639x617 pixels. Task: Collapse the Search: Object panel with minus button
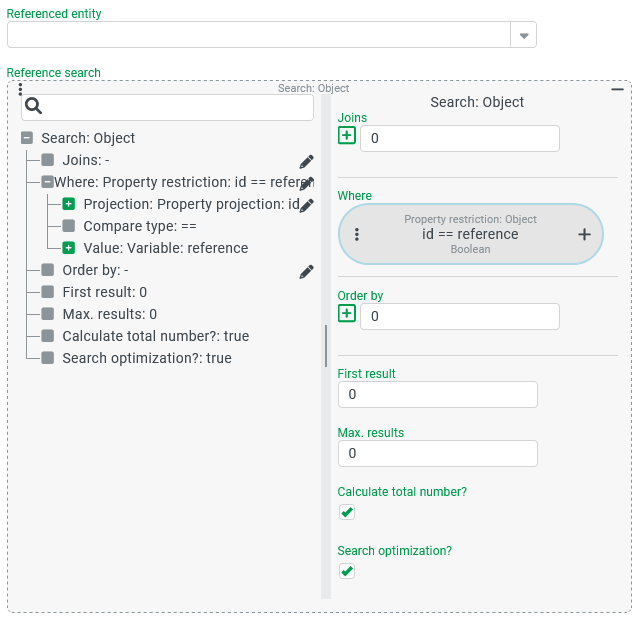[617, 90]
